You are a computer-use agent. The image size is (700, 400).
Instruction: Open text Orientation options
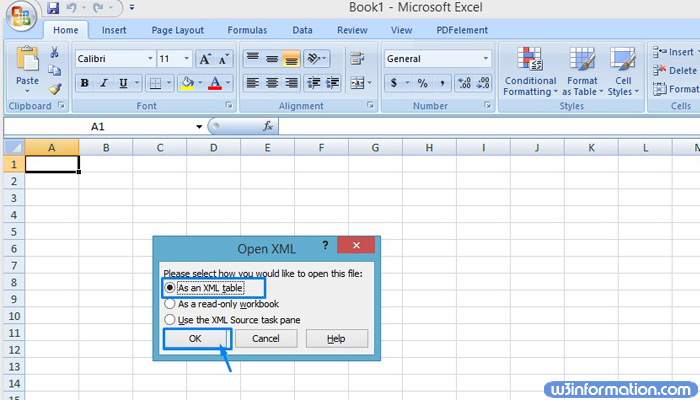tap(317, 59)
